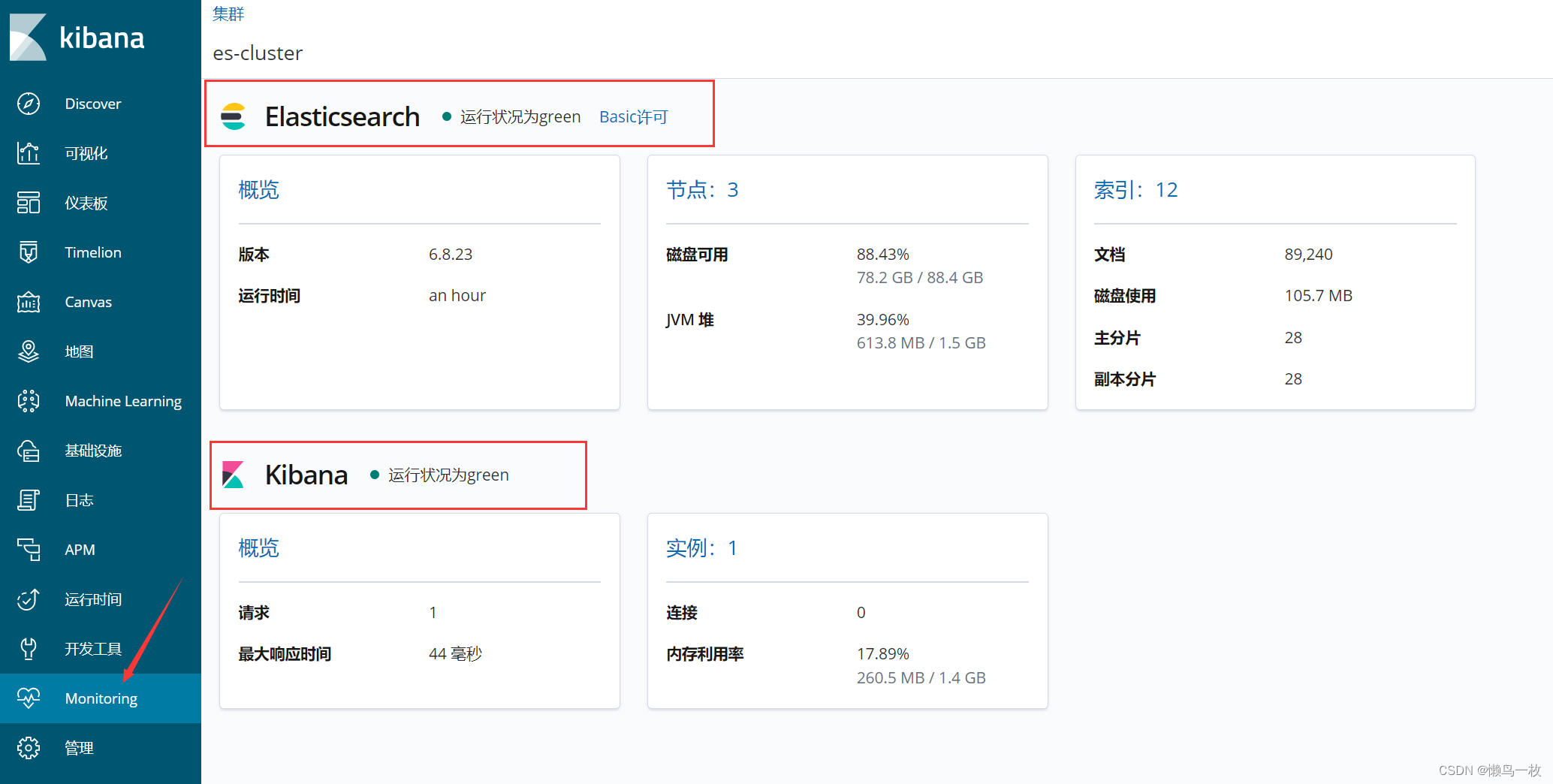This screenshot has height=784, width=1553.
Task: Select 基础设施 in the sidebar
Action: [x=101, y=451]
